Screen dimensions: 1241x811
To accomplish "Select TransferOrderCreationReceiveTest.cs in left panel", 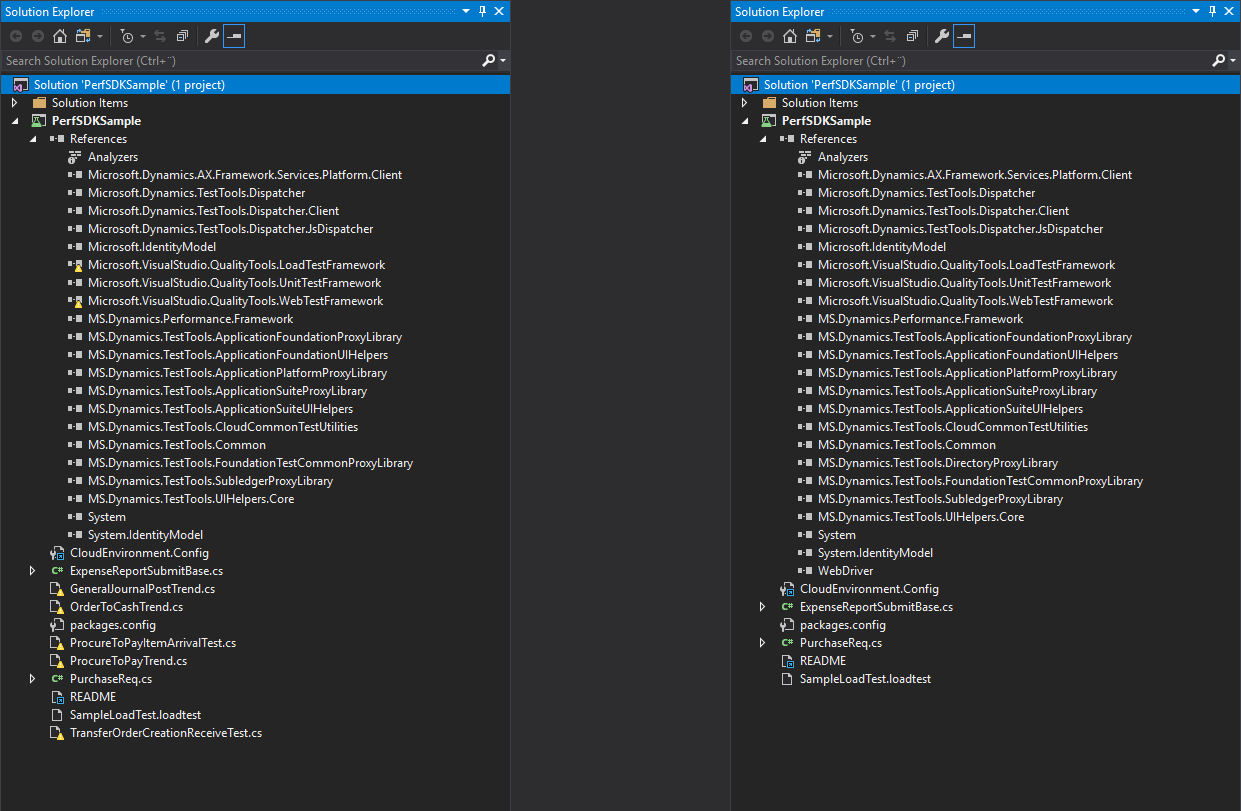I will pos(165,733).
